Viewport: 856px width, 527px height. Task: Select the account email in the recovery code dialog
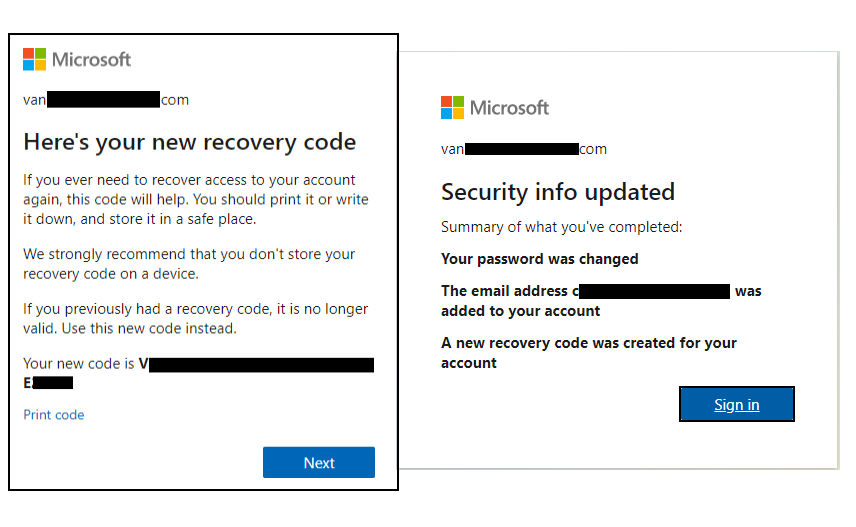[105, 100]
